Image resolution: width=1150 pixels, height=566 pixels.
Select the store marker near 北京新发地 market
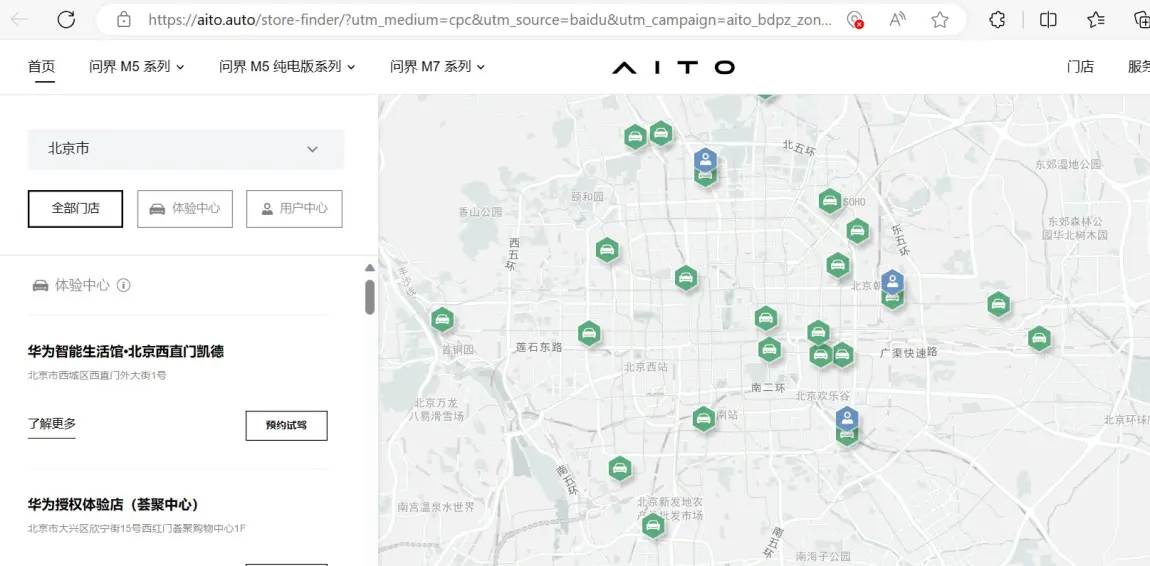[653, 526]
